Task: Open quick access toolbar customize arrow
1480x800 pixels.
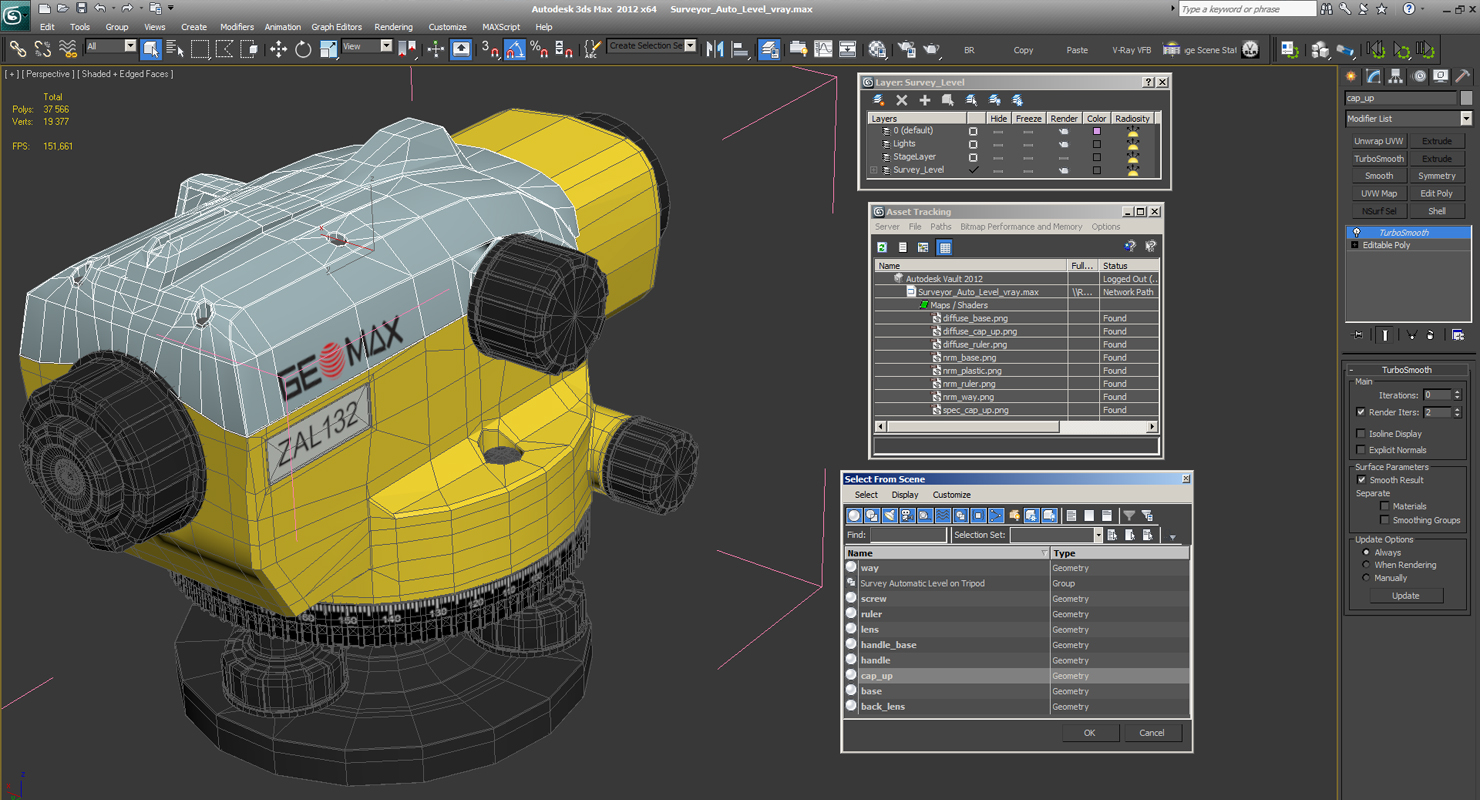Action: point(171,9)
